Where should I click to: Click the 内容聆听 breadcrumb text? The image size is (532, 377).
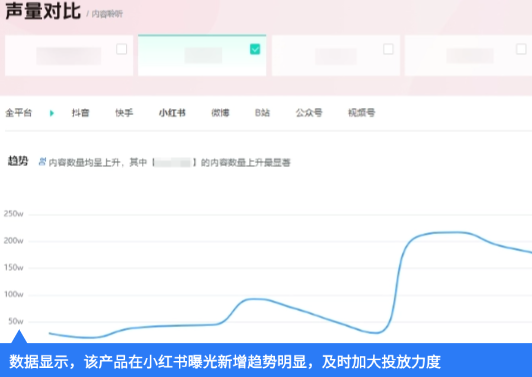(x=107, y=14)
